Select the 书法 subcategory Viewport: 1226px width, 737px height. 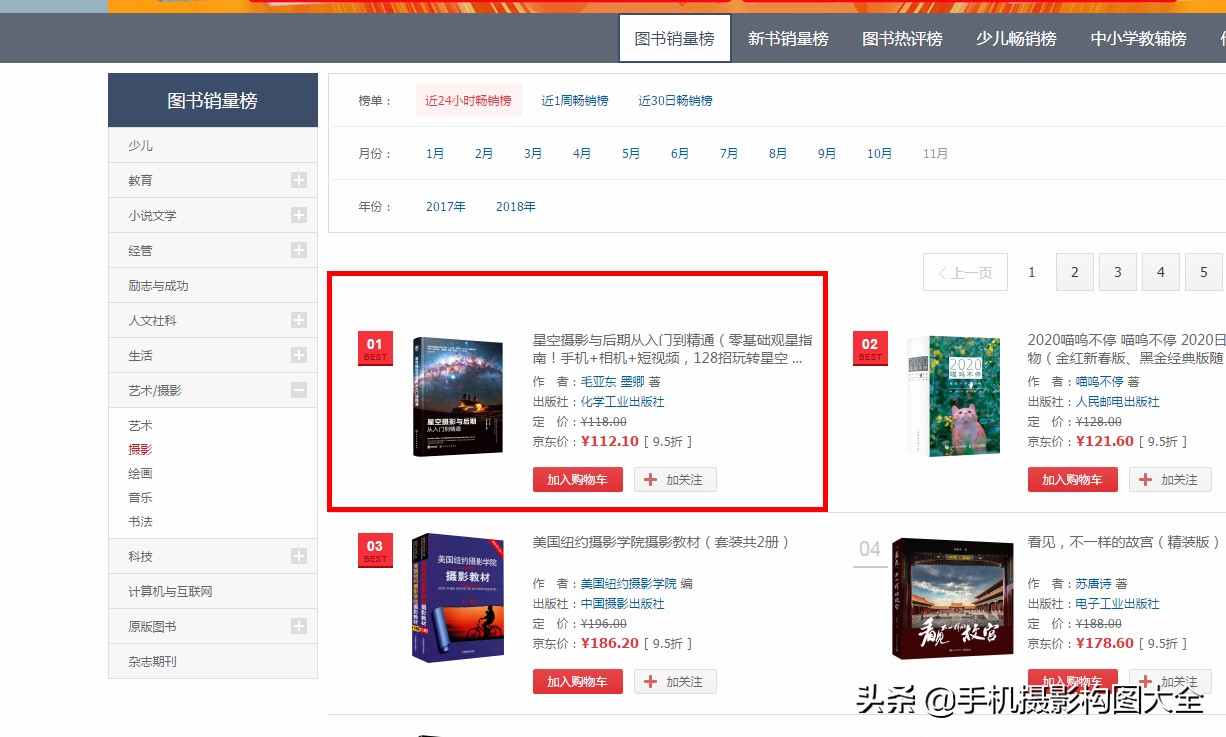click(140, 521)
